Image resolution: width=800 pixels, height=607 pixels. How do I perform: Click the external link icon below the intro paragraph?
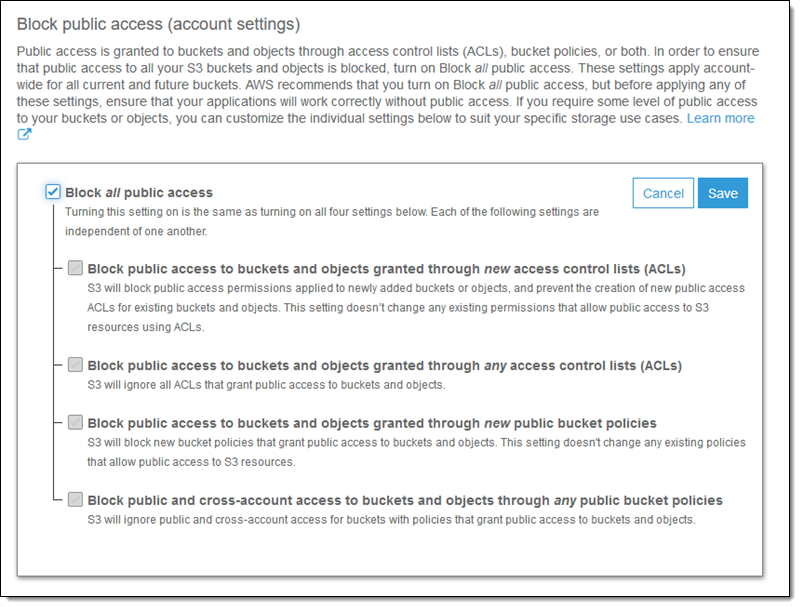(25, 135)
